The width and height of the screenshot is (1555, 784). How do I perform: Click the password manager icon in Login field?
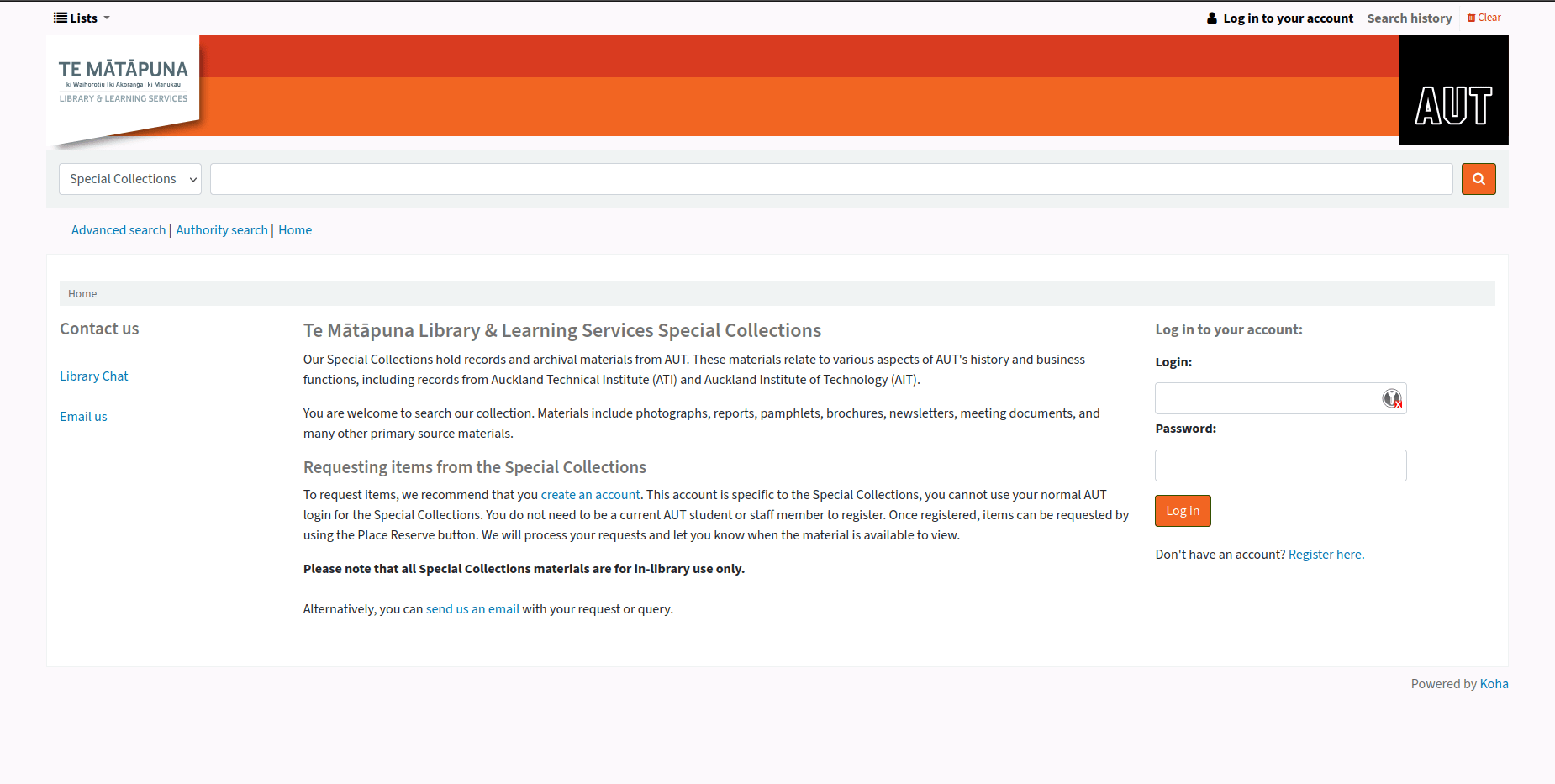click(x=1392, y=398)
